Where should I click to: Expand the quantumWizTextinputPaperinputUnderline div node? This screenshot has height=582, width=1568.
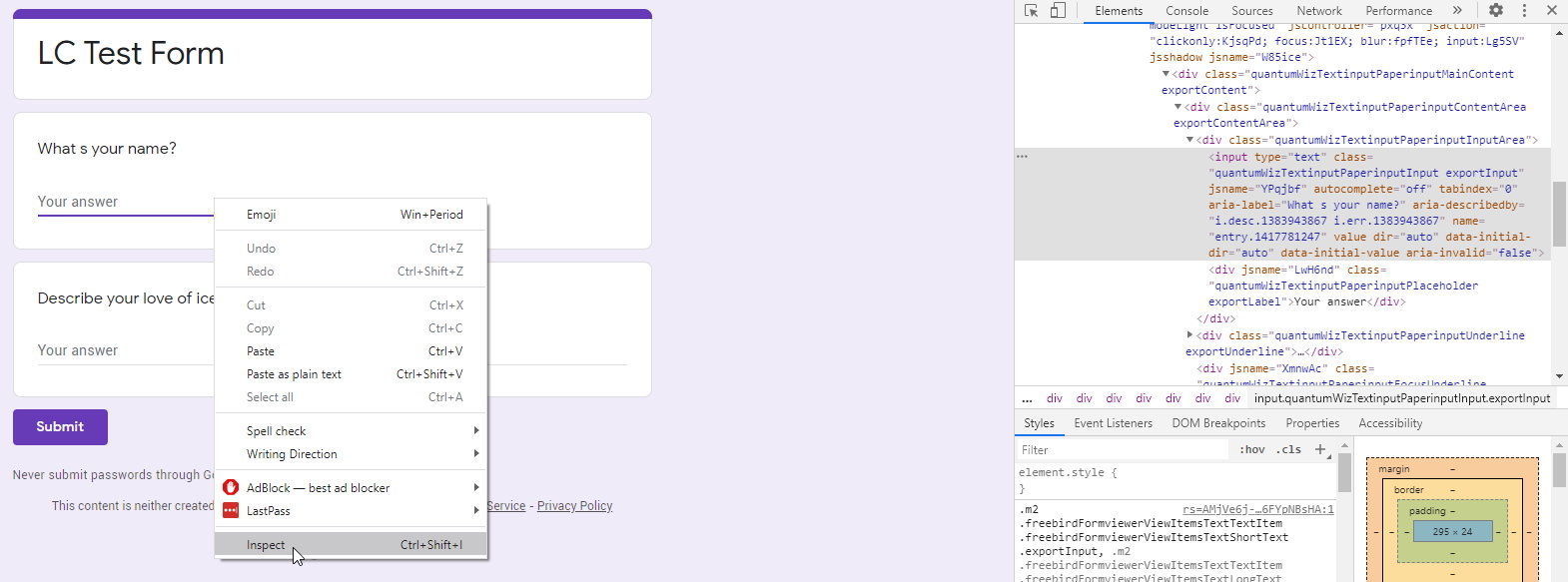[x=1189, y=335]
